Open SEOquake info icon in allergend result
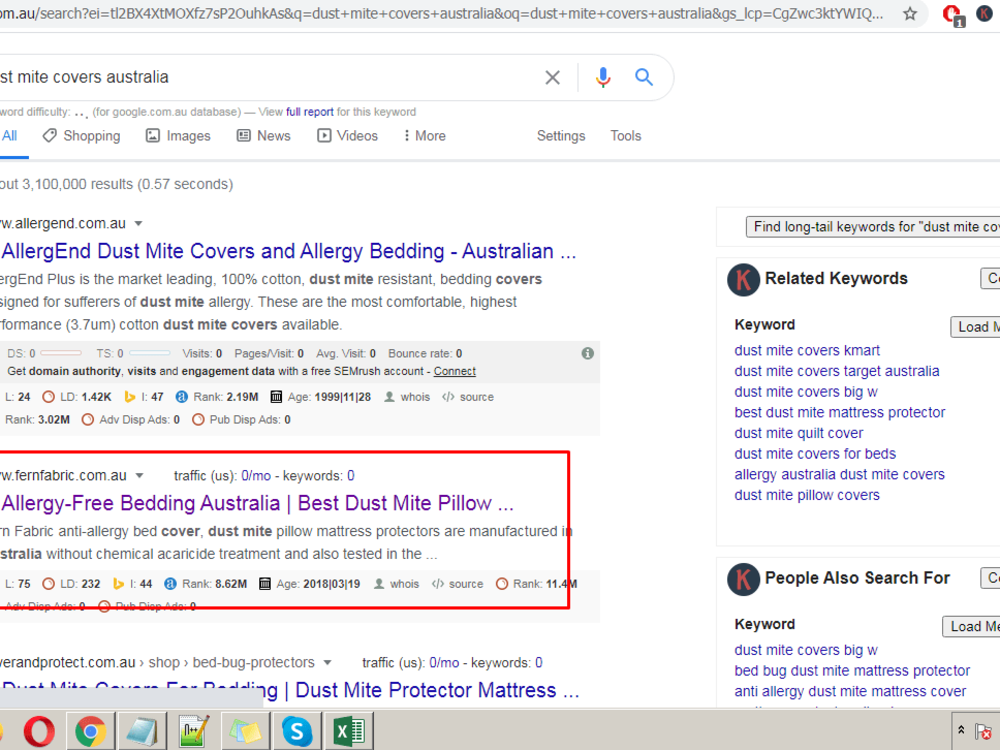This screenshot has width=1000, height=750. (588, 353)
